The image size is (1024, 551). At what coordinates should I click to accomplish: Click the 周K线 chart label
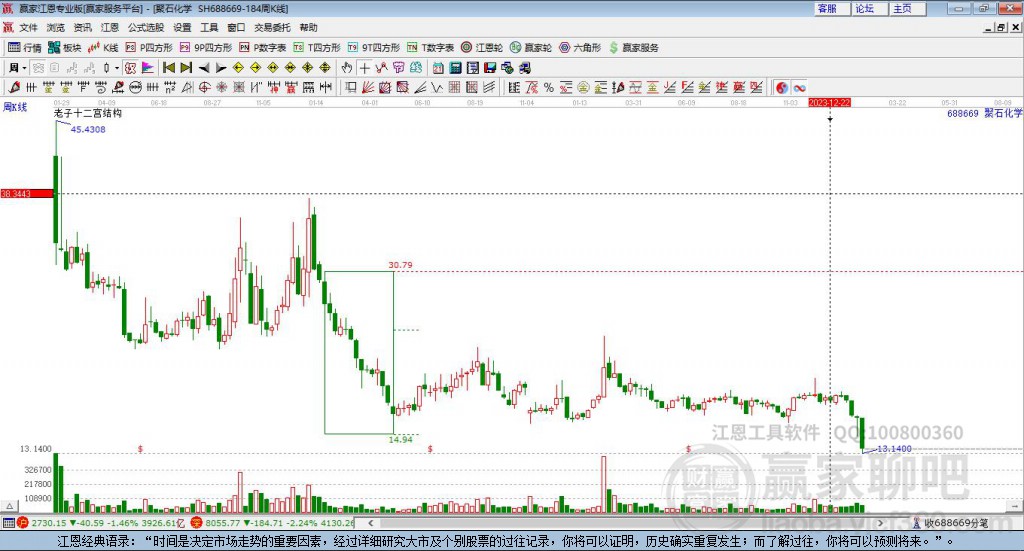coord(15,107)
